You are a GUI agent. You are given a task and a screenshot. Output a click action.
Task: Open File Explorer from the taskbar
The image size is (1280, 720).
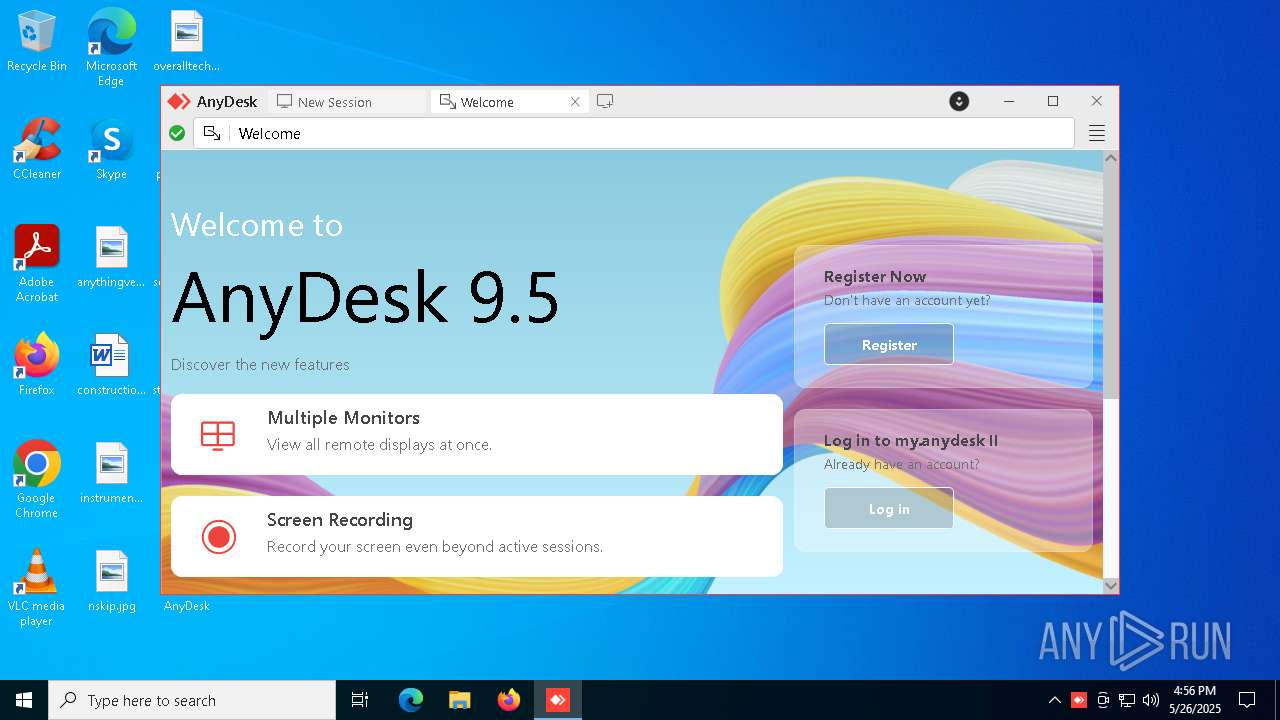[x=460, y=700]
